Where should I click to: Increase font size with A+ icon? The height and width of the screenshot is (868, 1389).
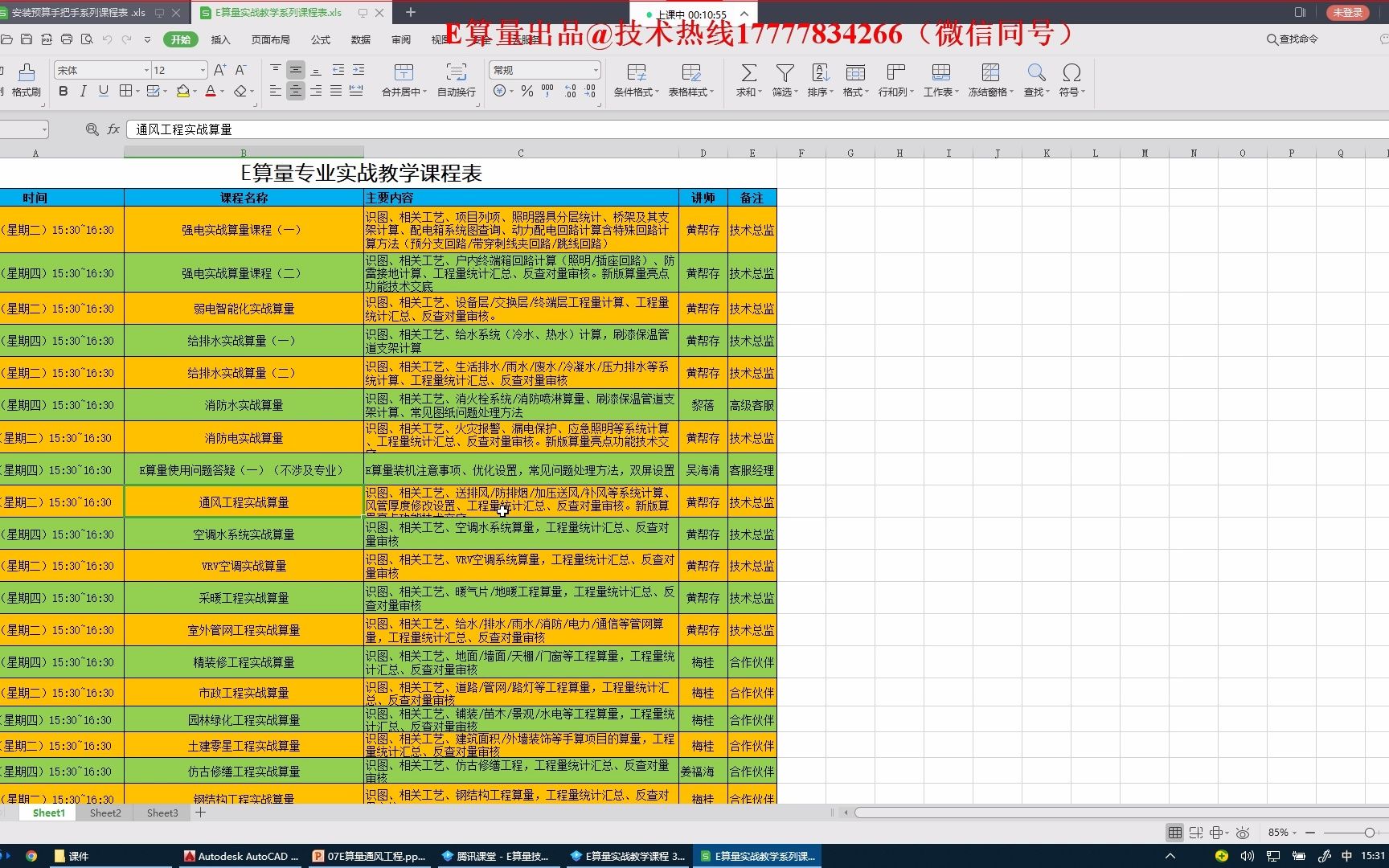coord(219,70)
